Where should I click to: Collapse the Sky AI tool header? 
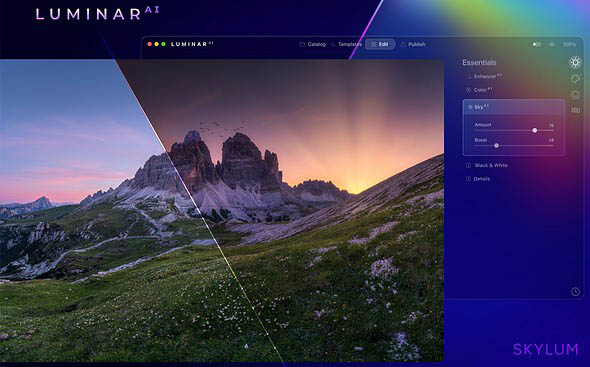coord(514,107)
